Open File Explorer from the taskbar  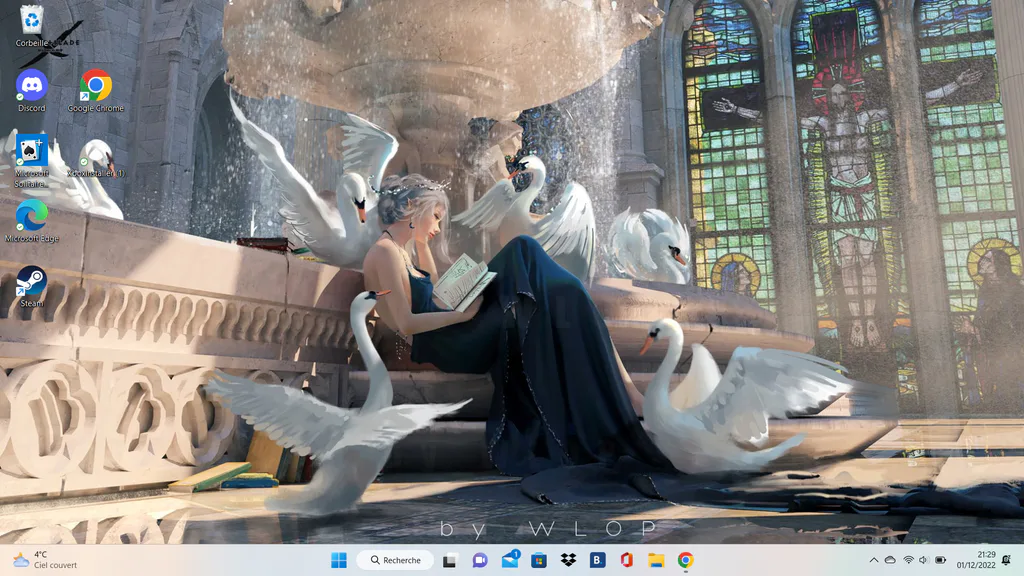point(656,560)
